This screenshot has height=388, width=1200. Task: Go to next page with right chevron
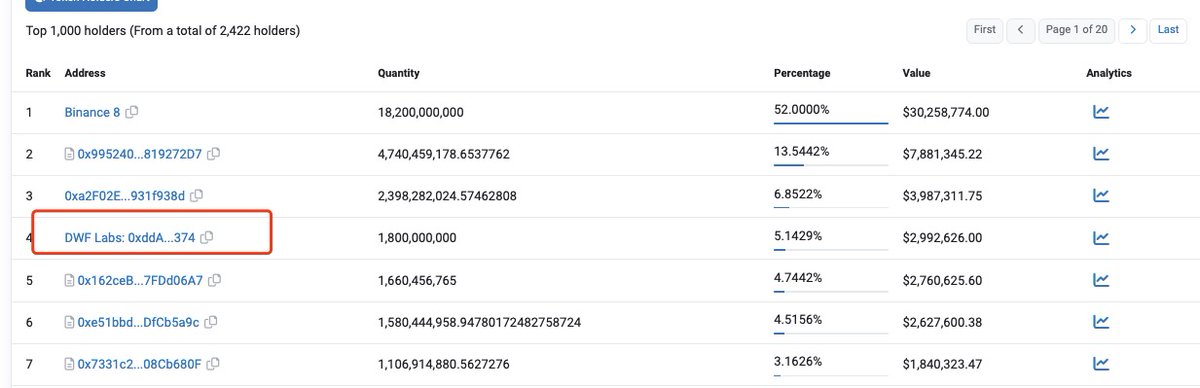[1132, 30]
